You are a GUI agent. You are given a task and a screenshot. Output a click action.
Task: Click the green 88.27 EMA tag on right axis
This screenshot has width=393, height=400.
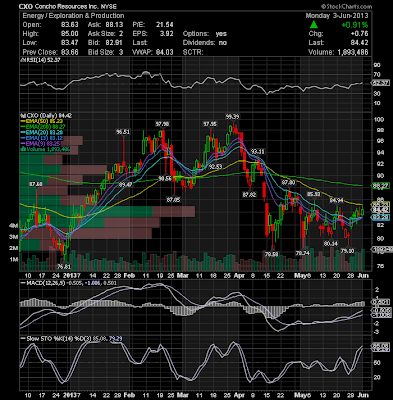382,186
